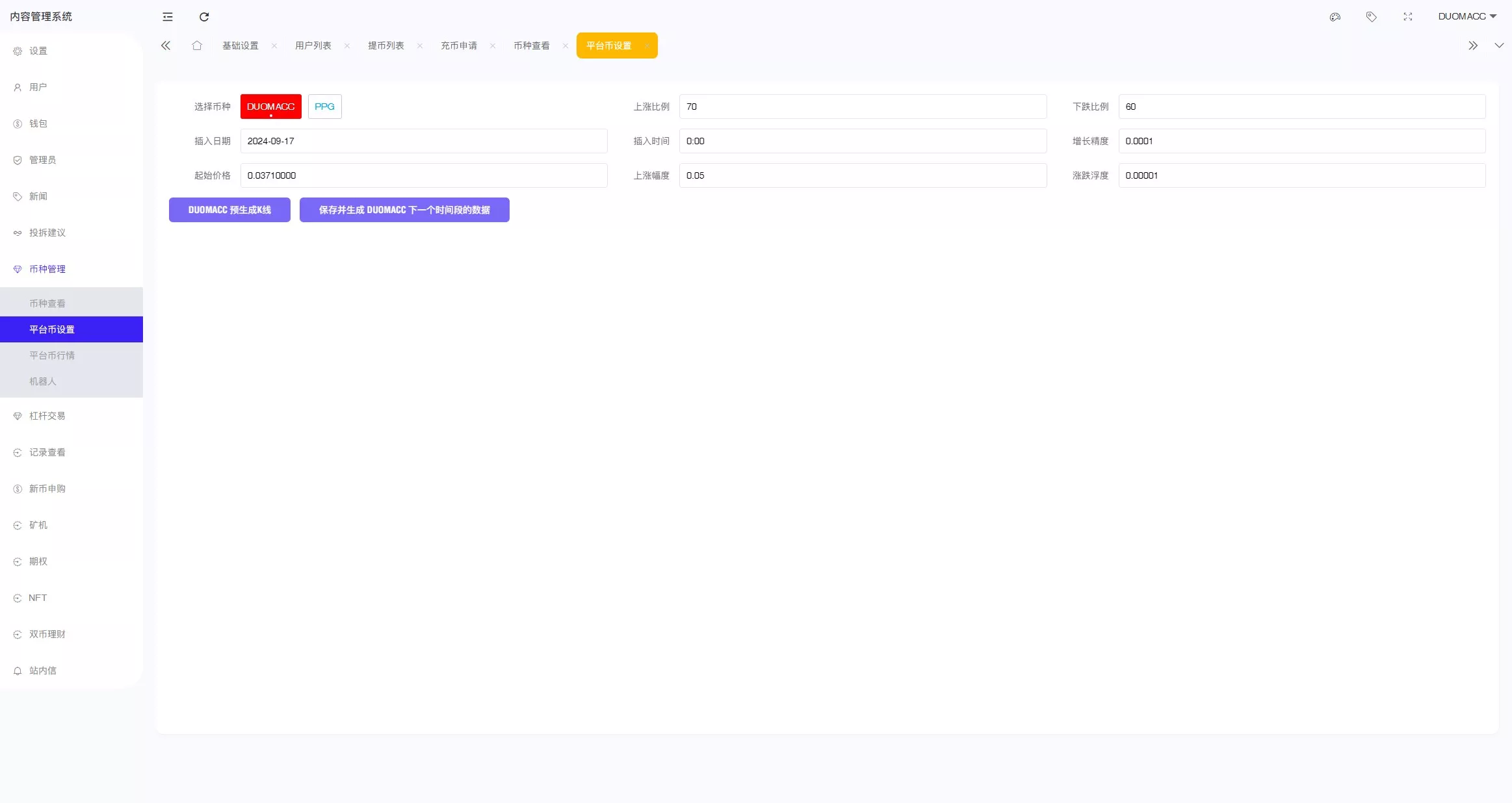Switch to the 用户列表 tab
This screenshot has width=1512, height=803.
(313, 45)
